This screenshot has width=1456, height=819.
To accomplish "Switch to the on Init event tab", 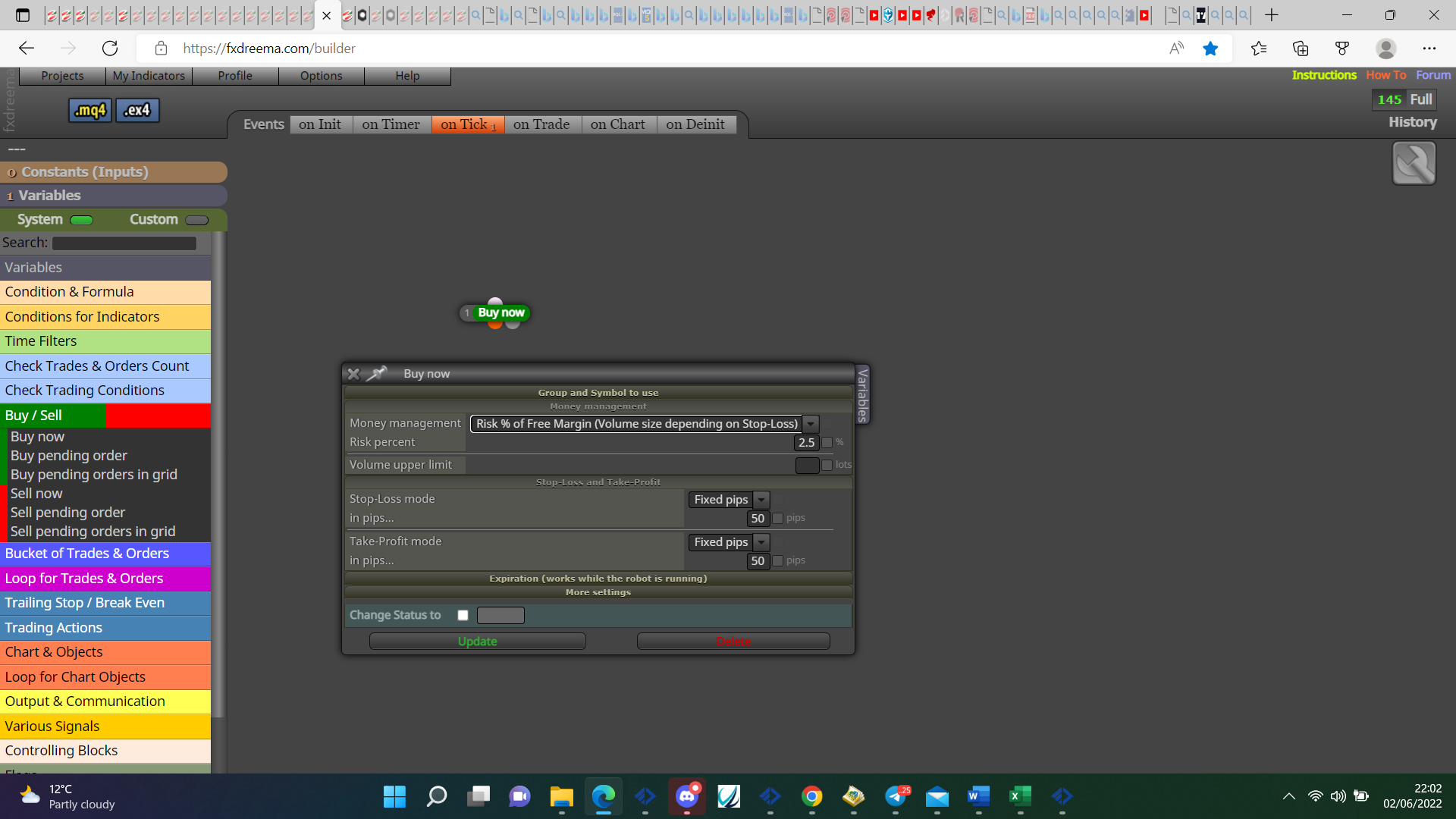I will pyautogui.click(x=320, y=124).
